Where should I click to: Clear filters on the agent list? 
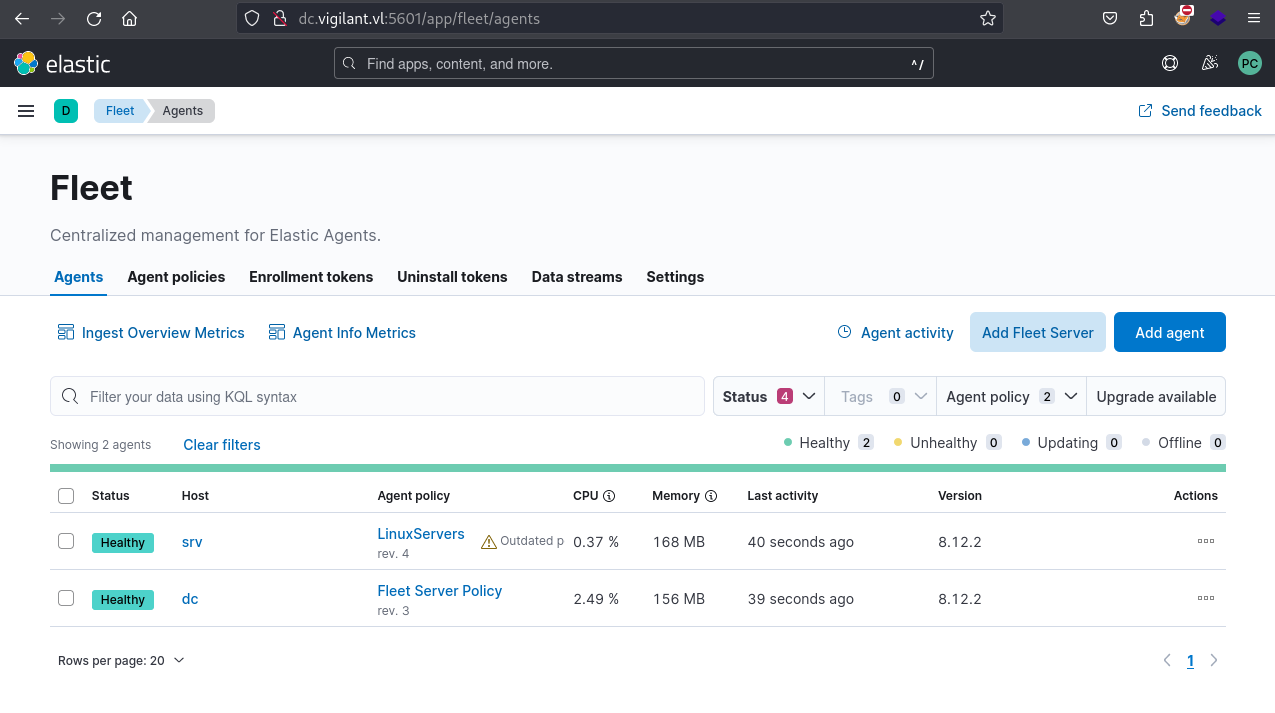coord(222,445)
